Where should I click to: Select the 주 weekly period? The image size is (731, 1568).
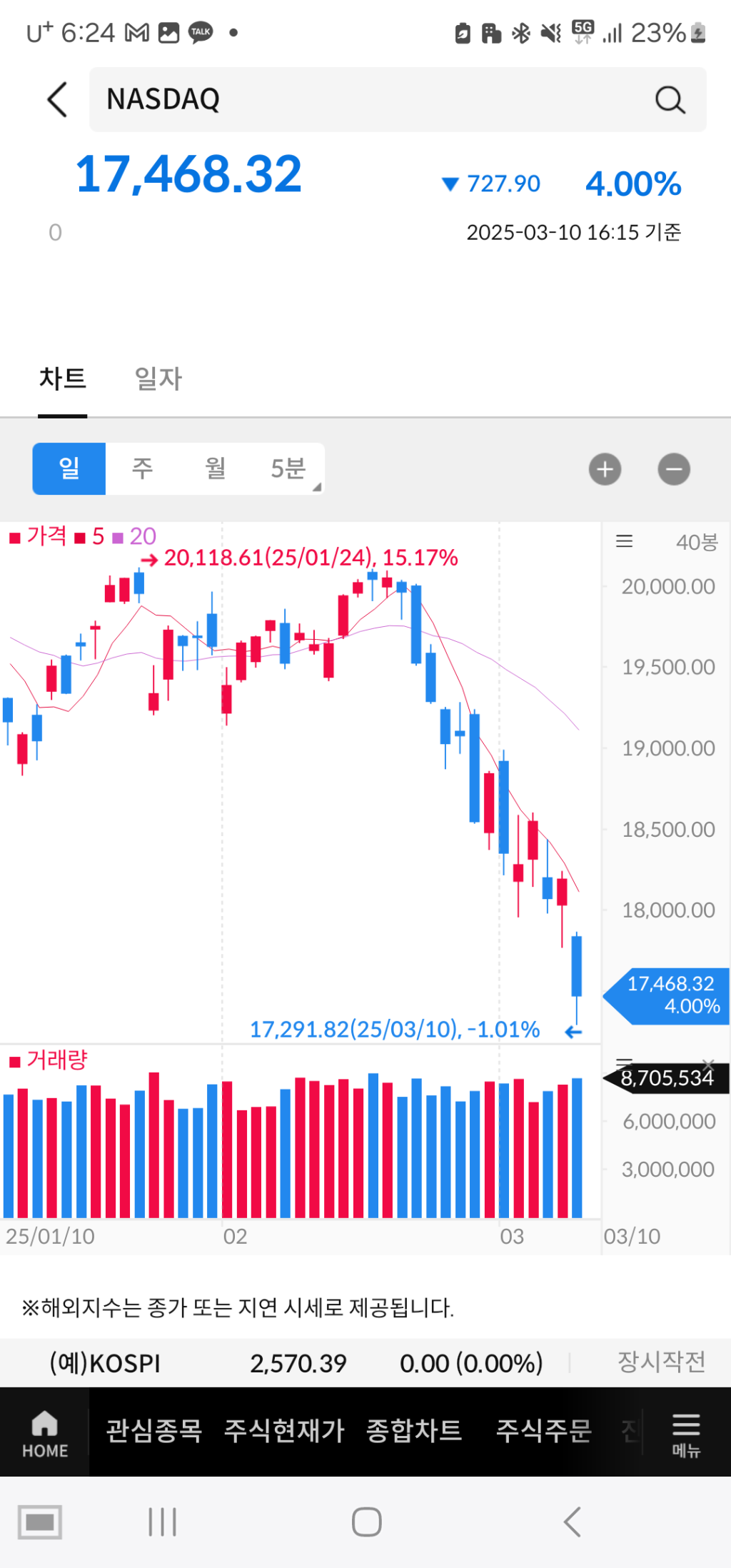point(142,468)
